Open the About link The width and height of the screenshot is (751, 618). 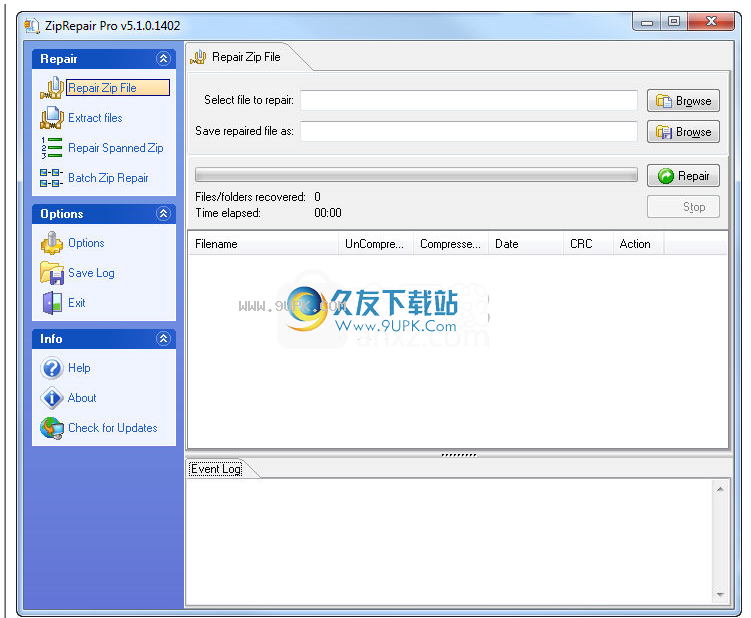pyautogui.click(x=82, y=398)
